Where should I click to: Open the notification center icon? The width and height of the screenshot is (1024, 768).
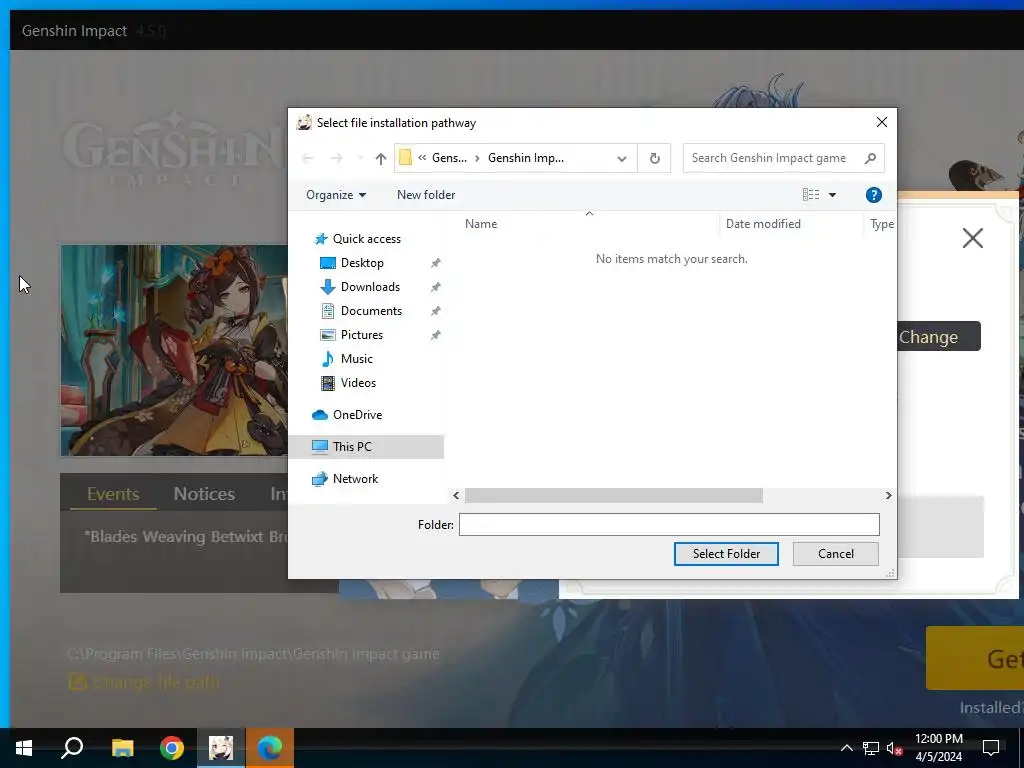click(991, 748)
